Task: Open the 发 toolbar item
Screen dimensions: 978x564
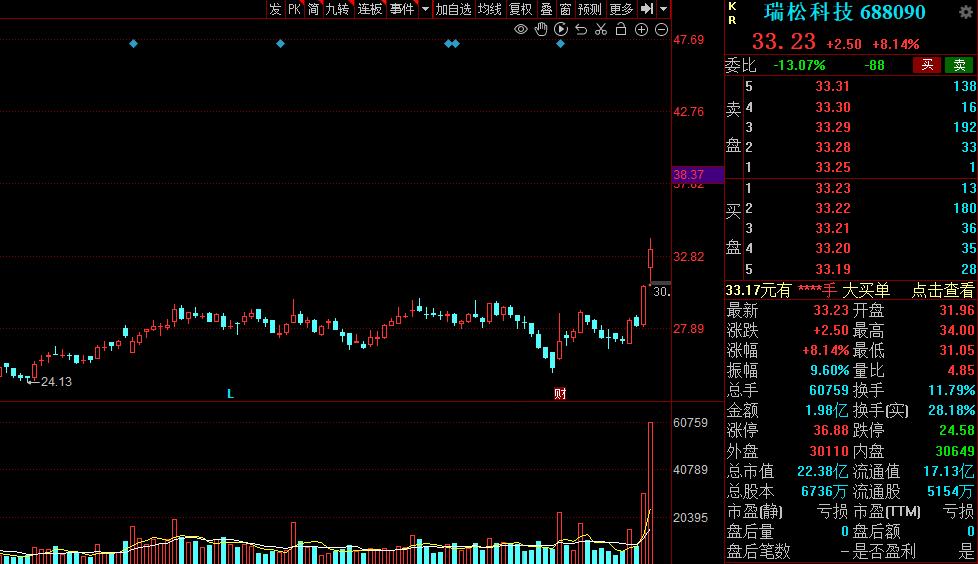Action: [275, 9]
